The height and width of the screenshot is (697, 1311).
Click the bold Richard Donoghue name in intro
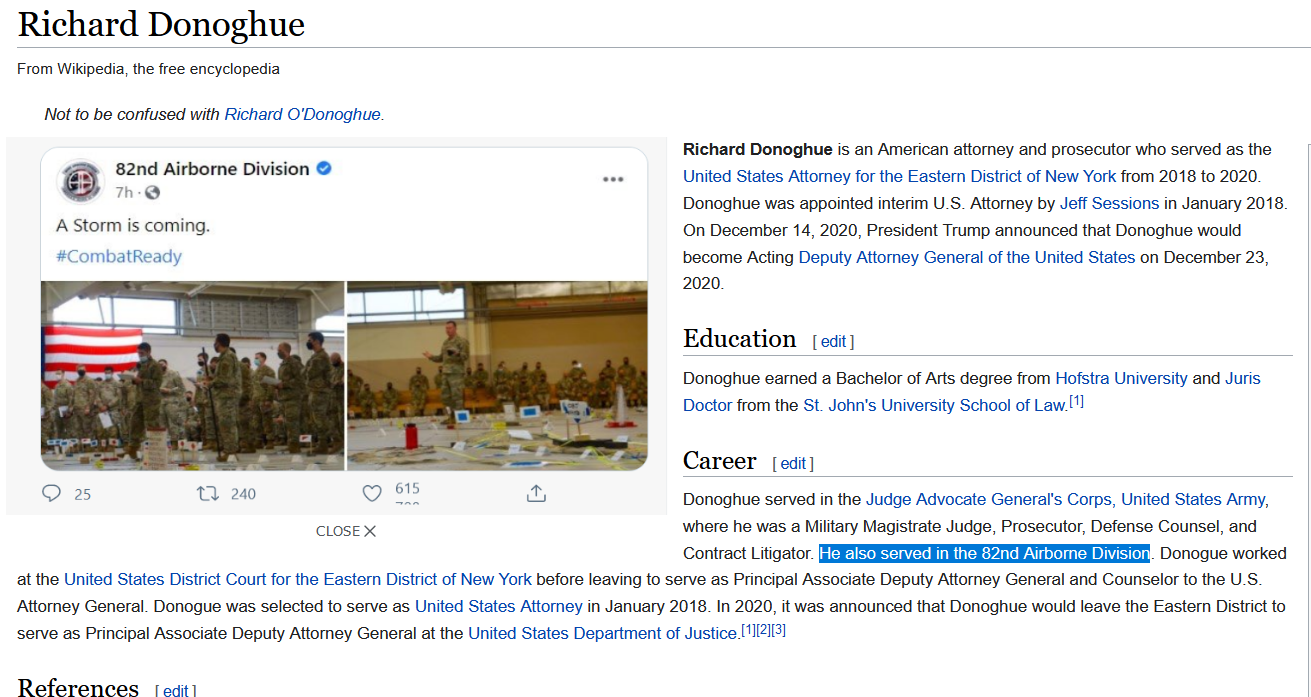[x=758, y=149]
